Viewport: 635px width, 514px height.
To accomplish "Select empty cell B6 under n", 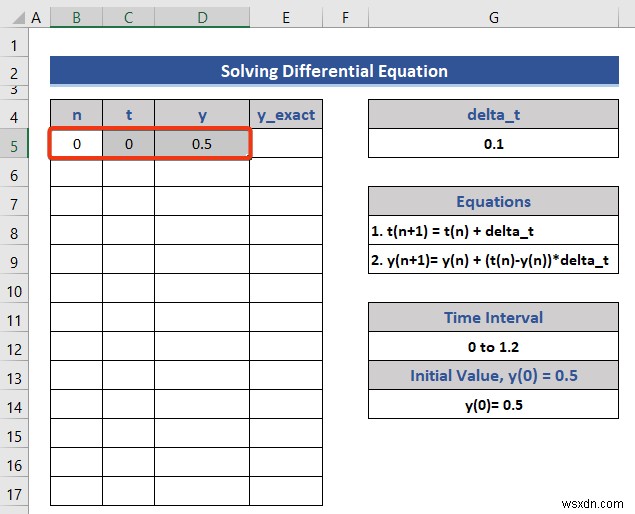I will click(x=77, y=172).
